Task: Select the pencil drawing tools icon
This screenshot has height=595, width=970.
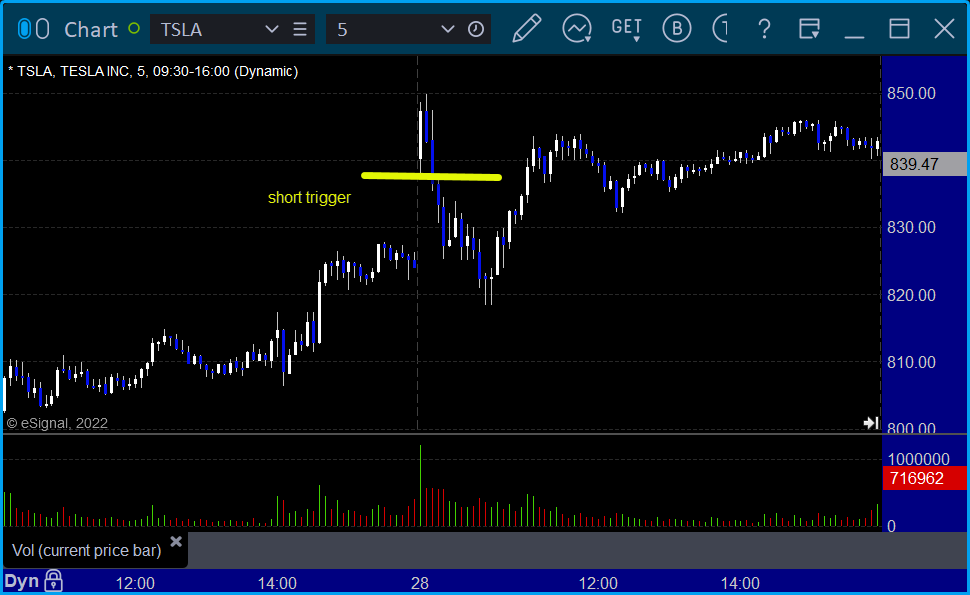Action: [x=526, y=28]
